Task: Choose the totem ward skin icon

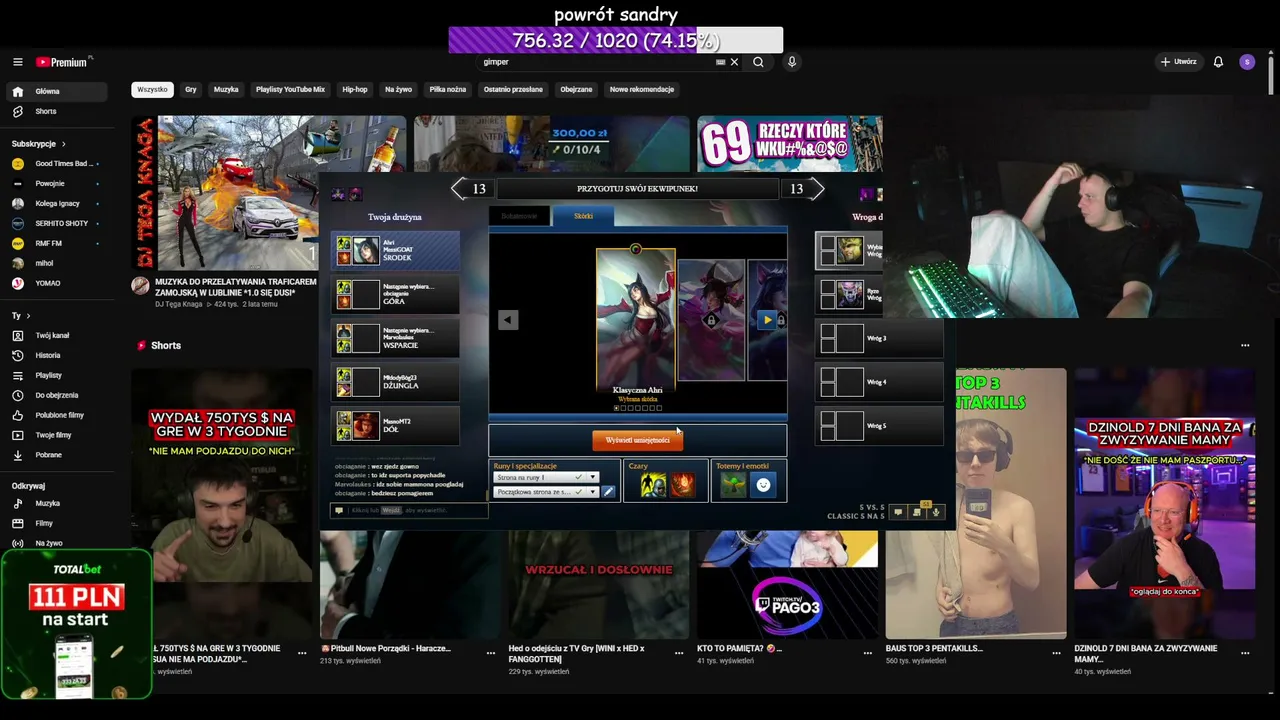Action: [734, 485]
